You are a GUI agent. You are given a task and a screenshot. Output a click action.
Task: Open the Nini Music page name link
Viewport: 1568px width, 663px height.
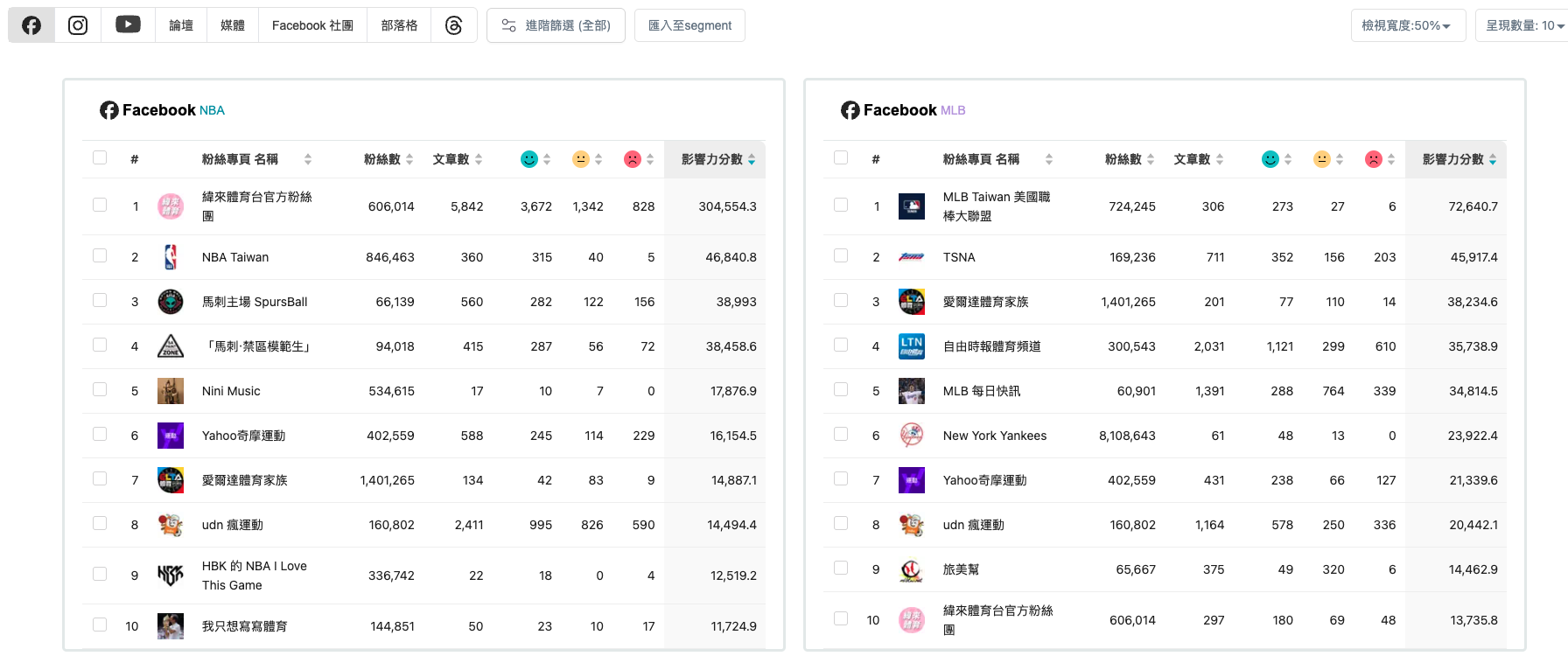coord(231,391)
